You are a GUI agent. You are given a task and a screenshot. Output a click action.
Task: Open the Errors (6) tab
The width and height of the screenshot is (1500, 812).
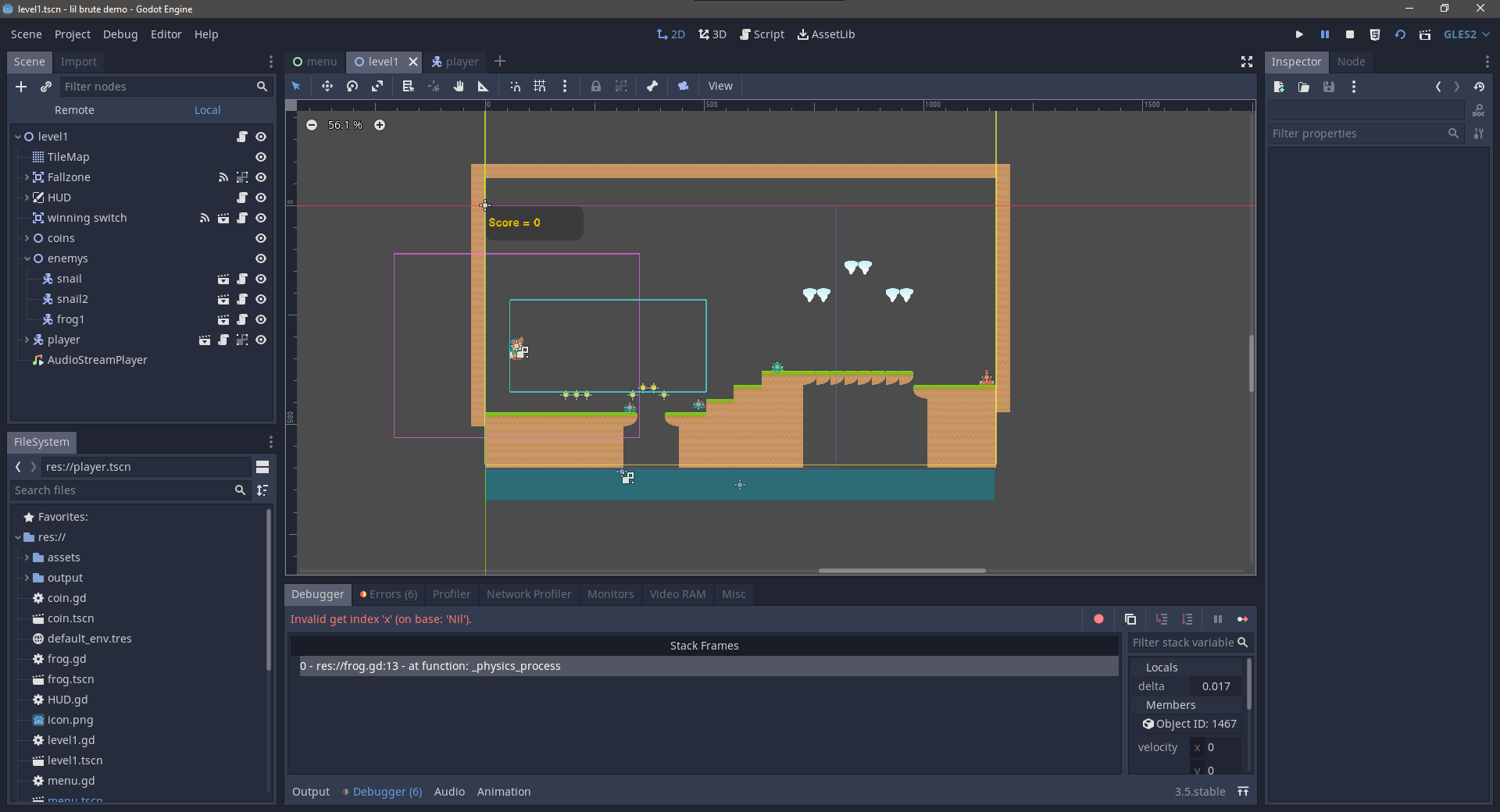(389, 594)
